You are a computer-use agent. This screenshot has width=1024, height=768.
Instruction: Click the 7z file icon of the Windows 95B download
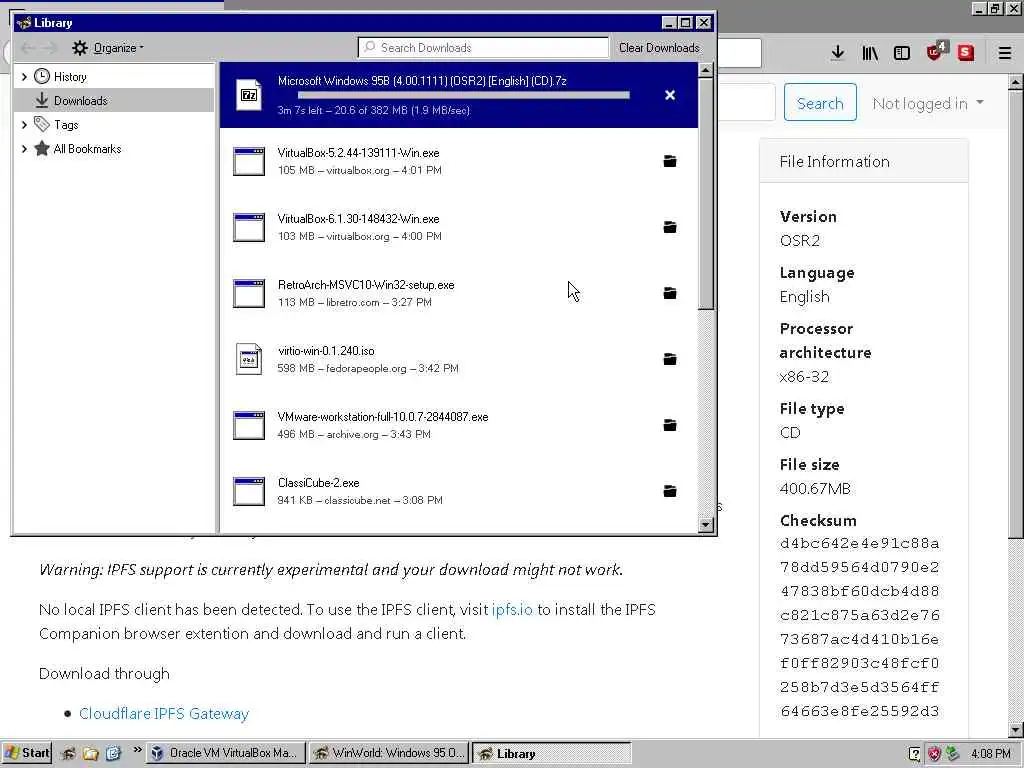click(x=249, y=95)
